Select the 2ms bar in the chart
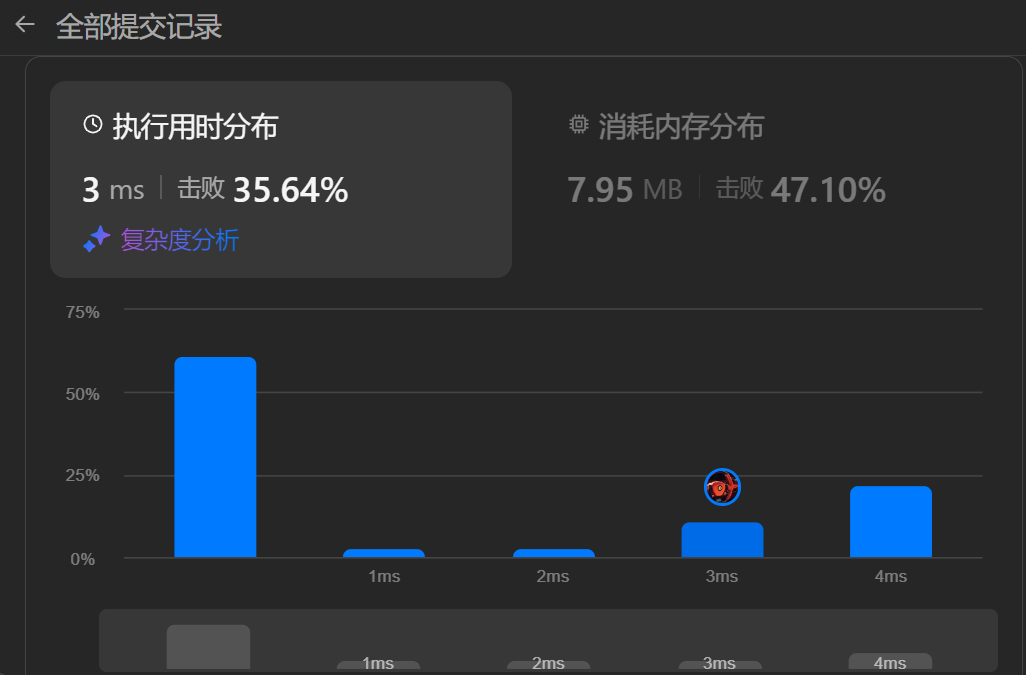1026x675 pixels. [554, 553]
